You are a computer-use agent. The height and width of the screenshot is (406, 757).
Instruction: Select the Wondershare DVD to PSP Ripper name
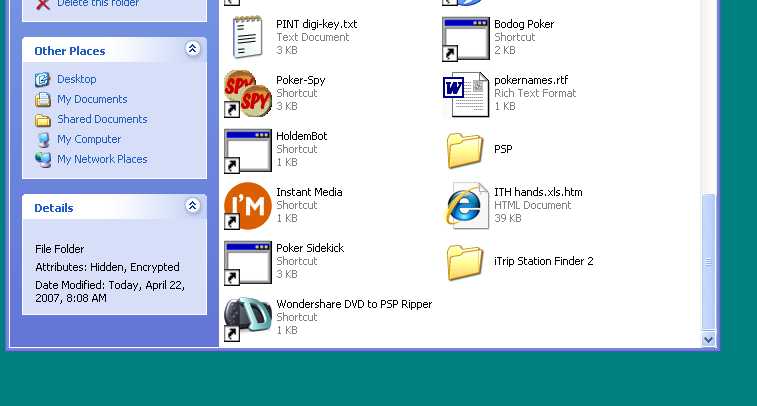(x=354, y=304)
